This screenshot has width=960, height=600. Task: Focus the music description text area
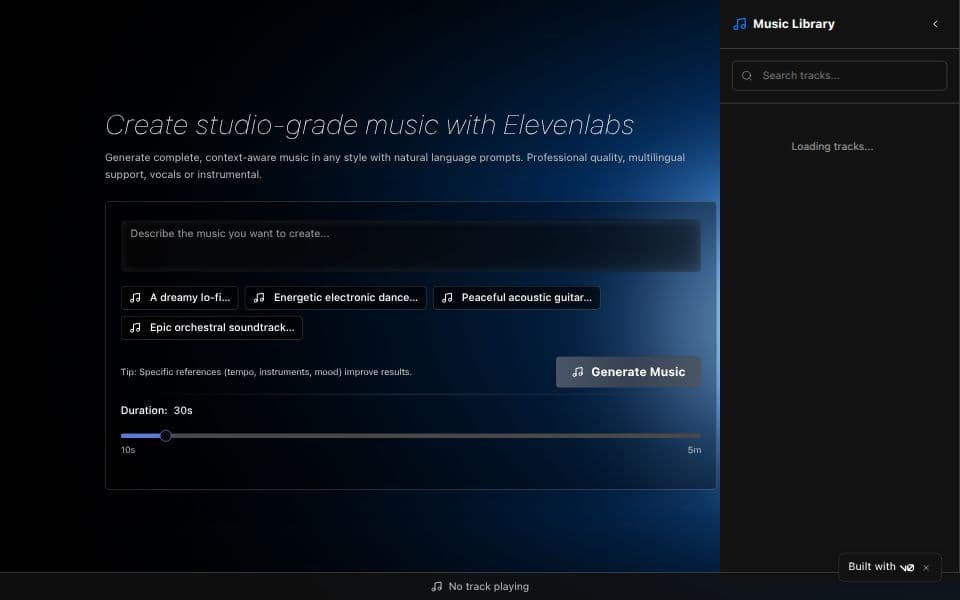[411, 246]
